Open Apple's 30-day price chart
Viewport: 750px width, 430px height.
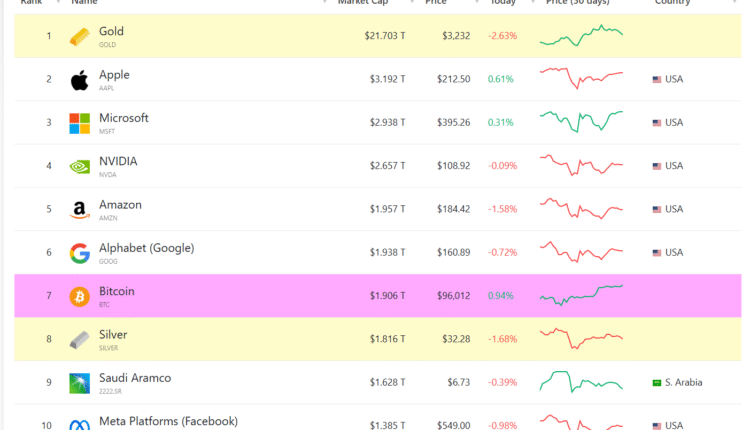pyautogui.click(x=580, y=76)
